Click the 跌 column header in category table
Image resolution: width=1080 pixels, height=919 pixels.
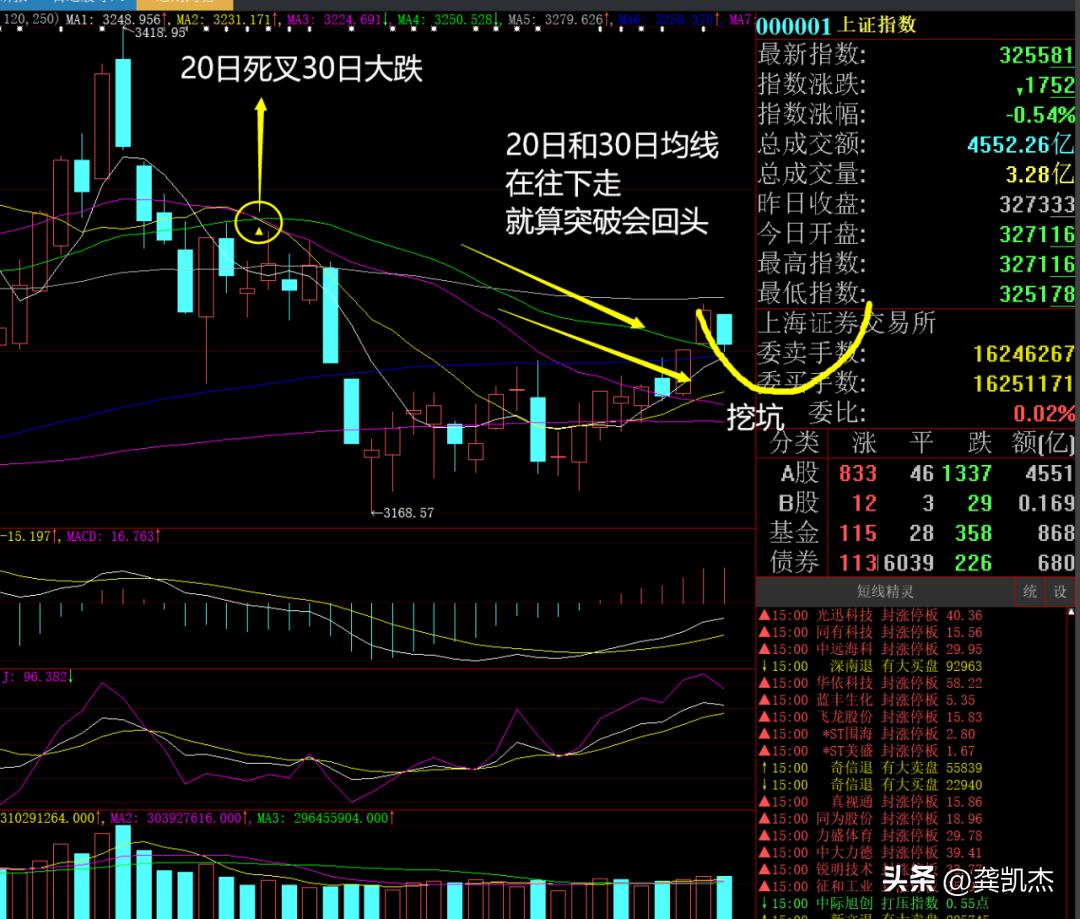coord(979,443)
